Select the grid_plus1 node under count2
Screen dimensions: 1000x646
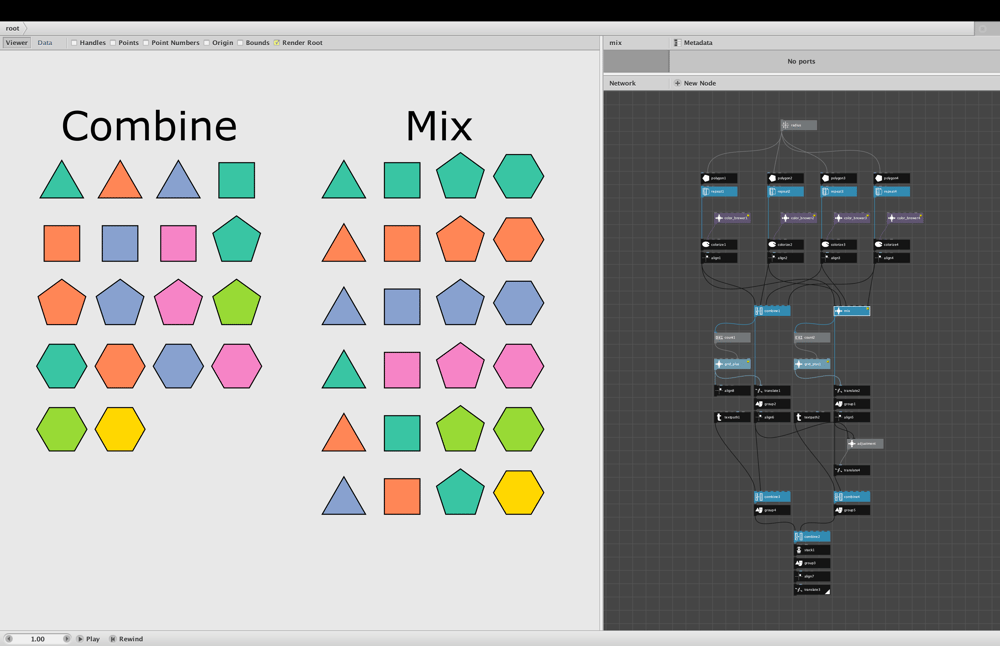pos(812,364)
